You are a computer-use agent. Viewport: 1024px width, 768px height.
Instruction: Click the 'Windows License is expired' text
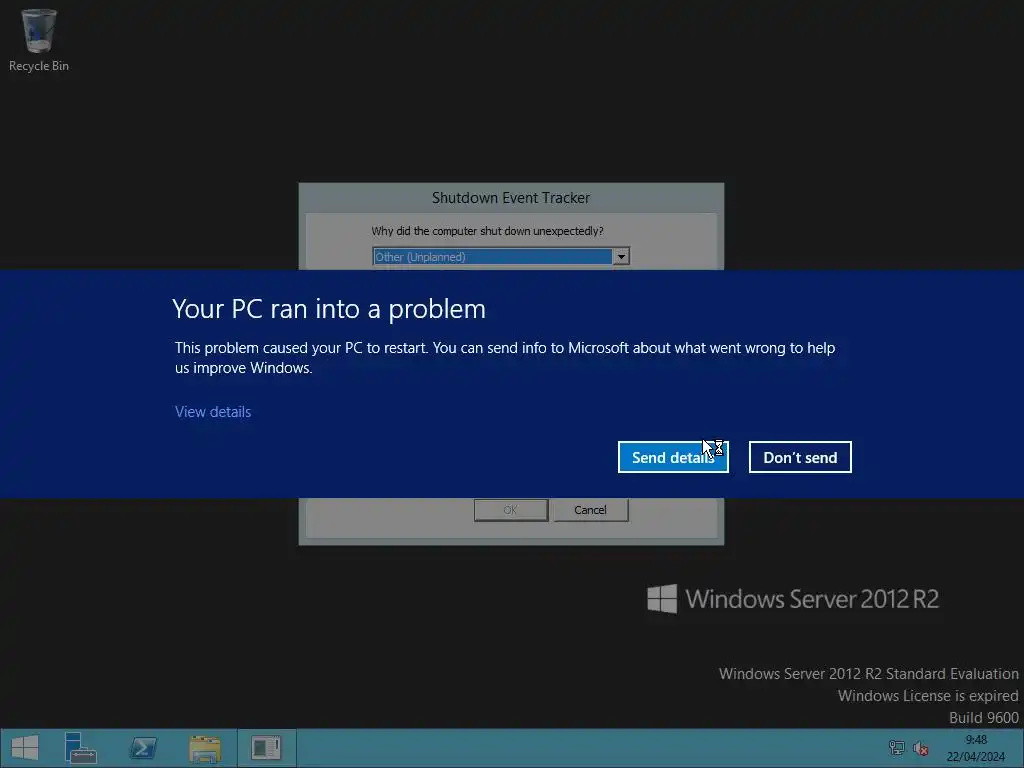tap(928, 696)
